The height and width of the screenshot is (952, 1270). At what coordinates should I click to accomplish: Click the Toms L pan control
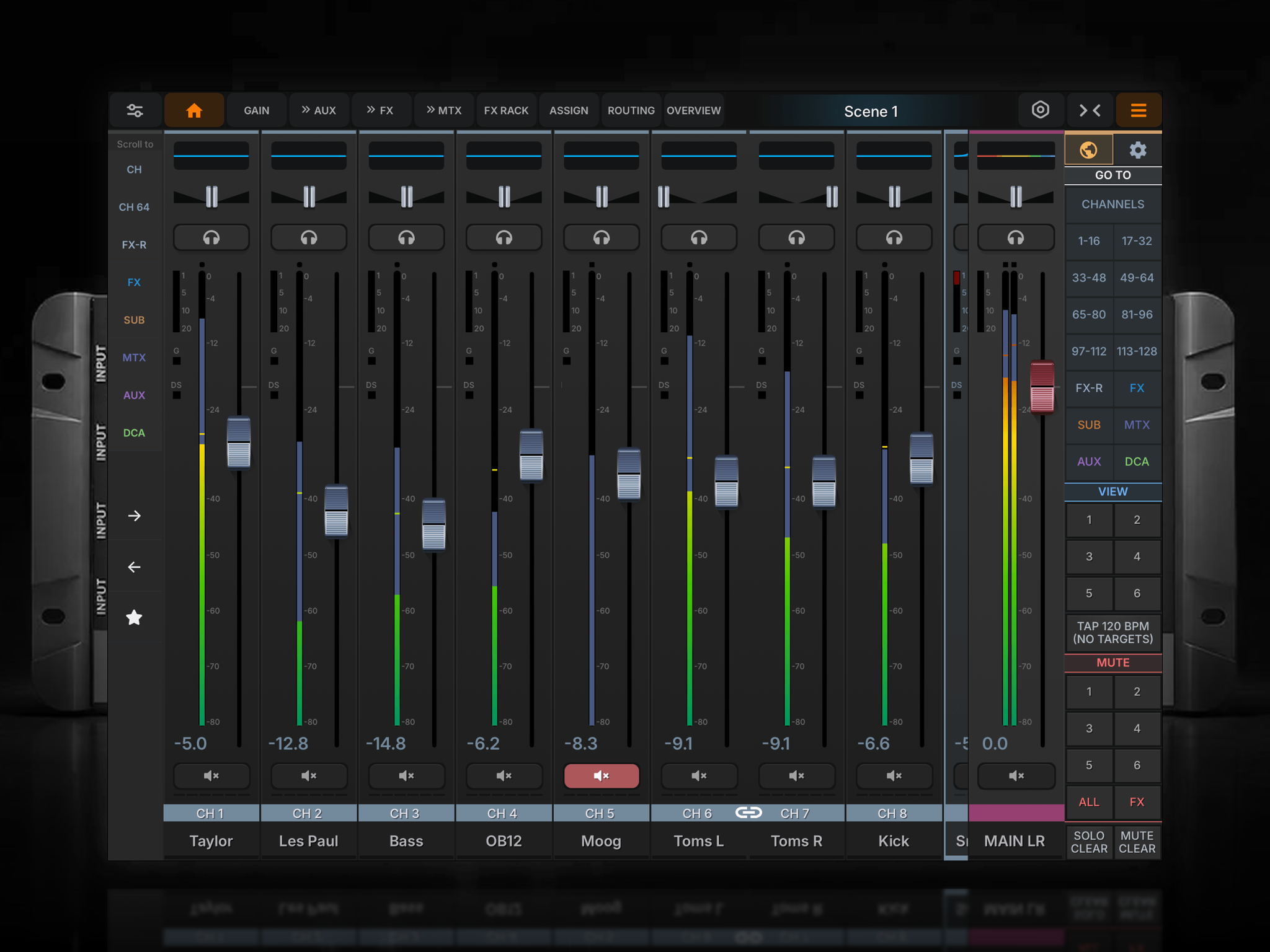pos(699,196)
